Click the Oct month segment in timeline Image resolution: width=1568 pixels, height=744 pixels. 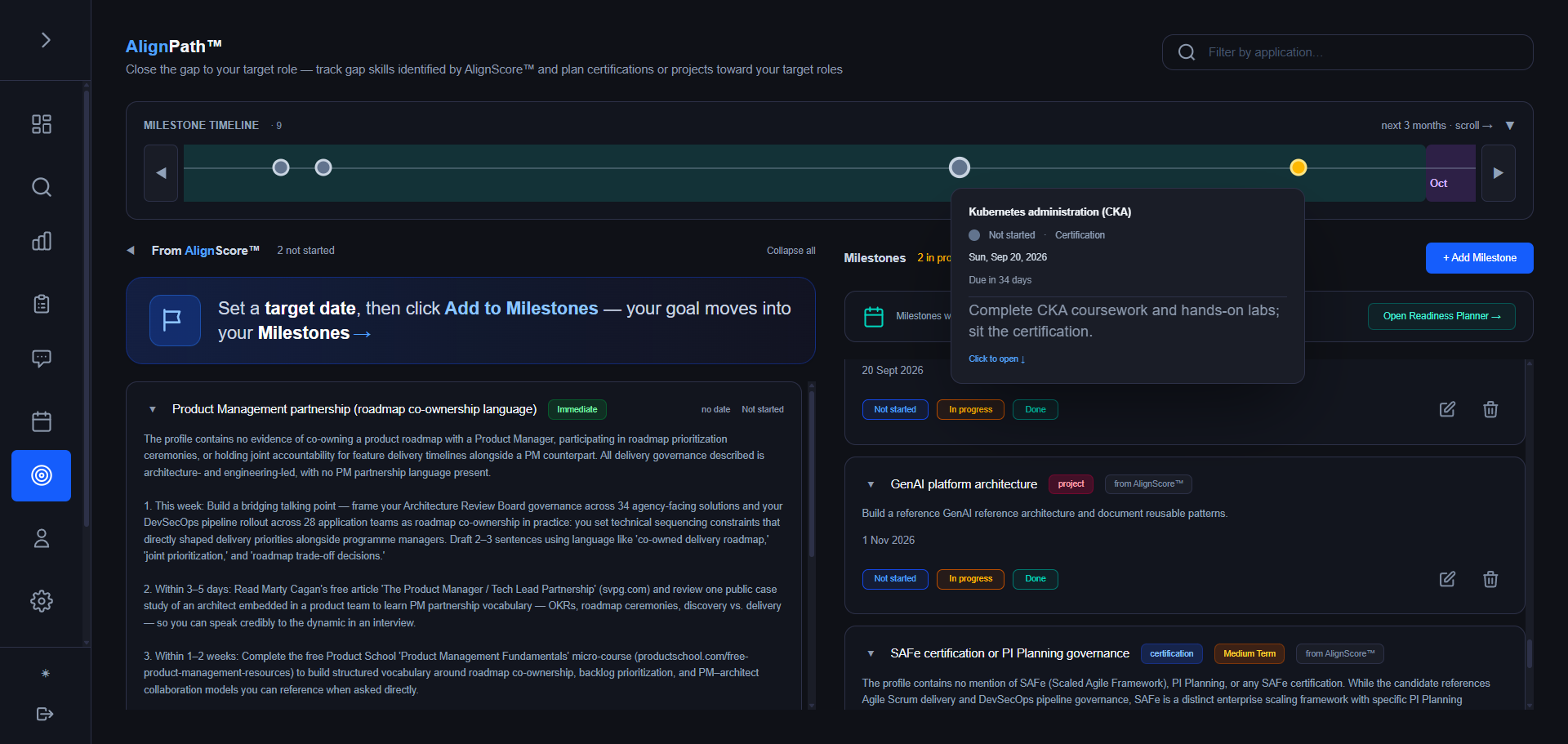click(x=1450, y=173)
